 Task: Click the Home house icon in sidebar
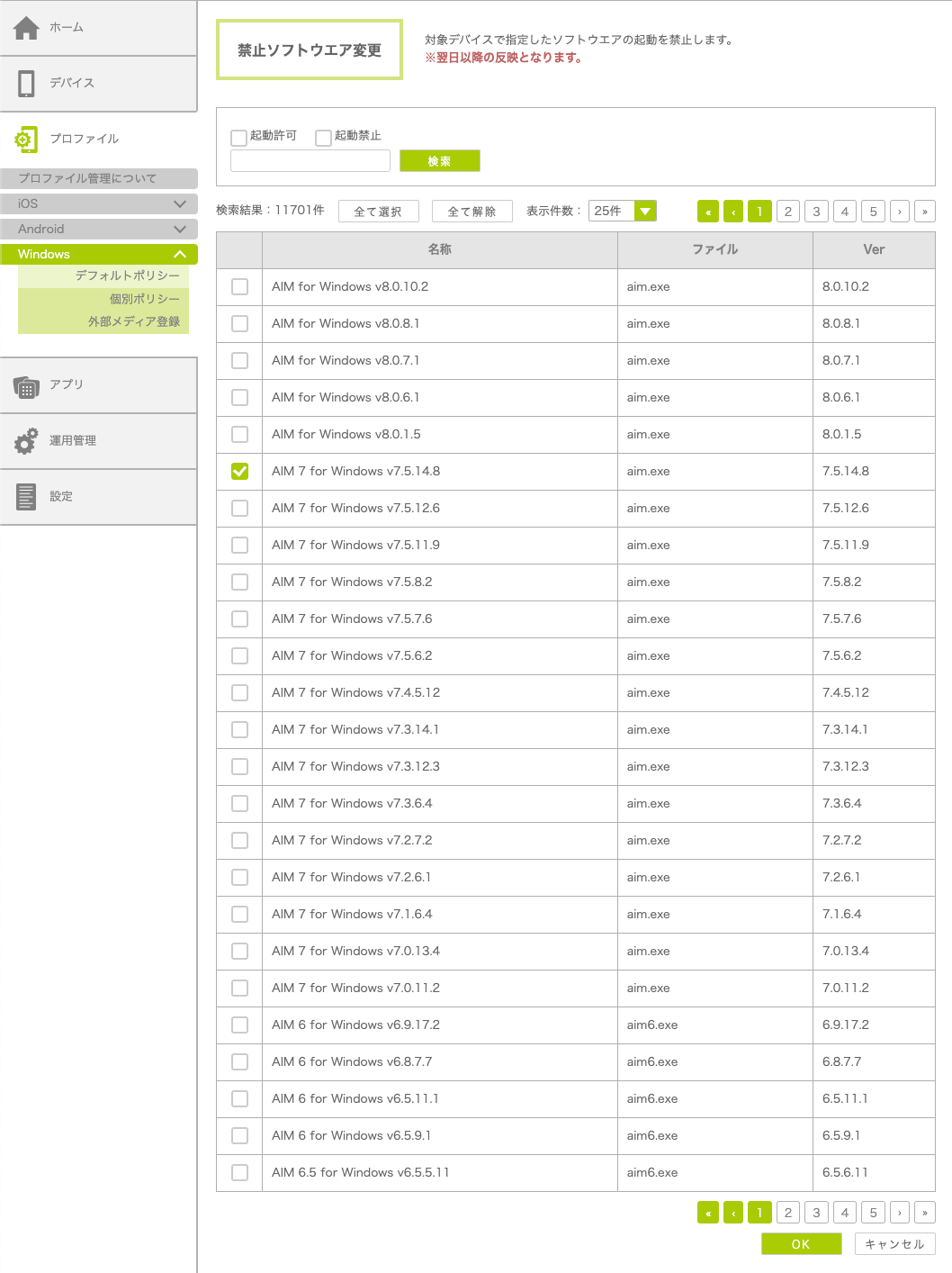pos(26,28)
